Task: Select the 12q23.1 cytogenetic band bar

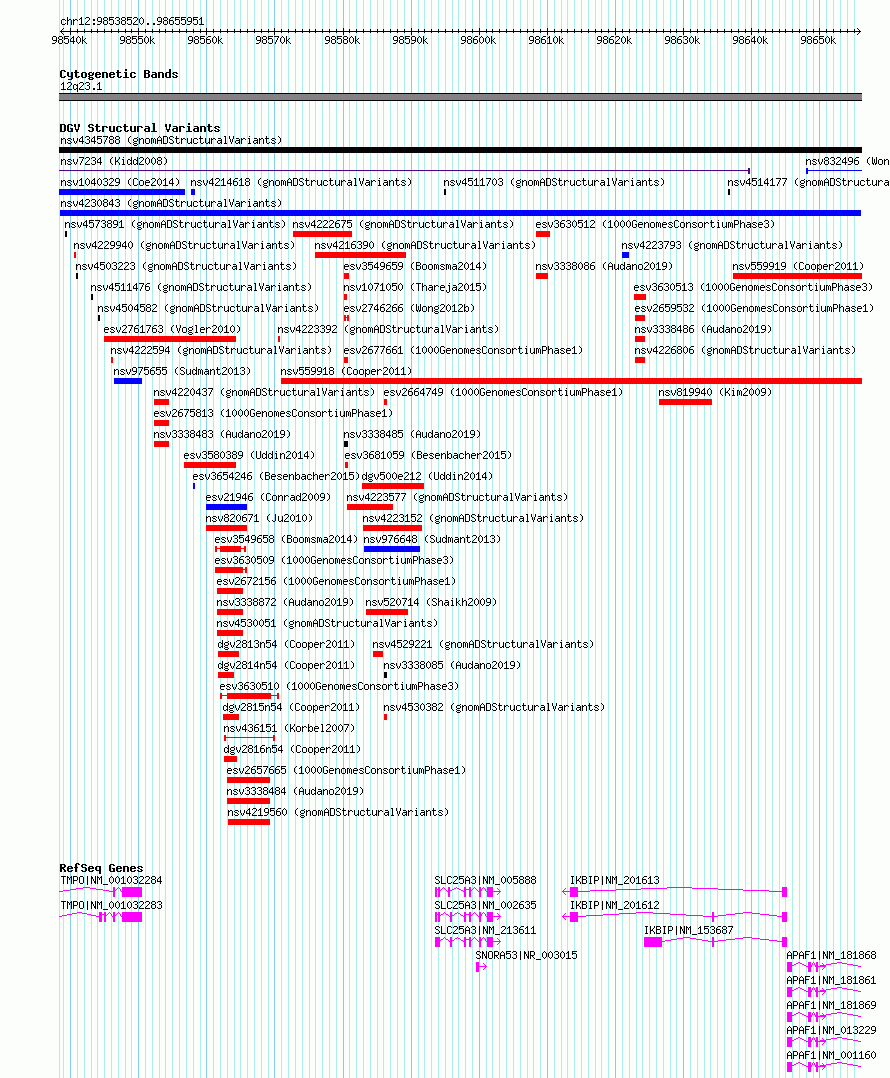Action: click(460, 98)
